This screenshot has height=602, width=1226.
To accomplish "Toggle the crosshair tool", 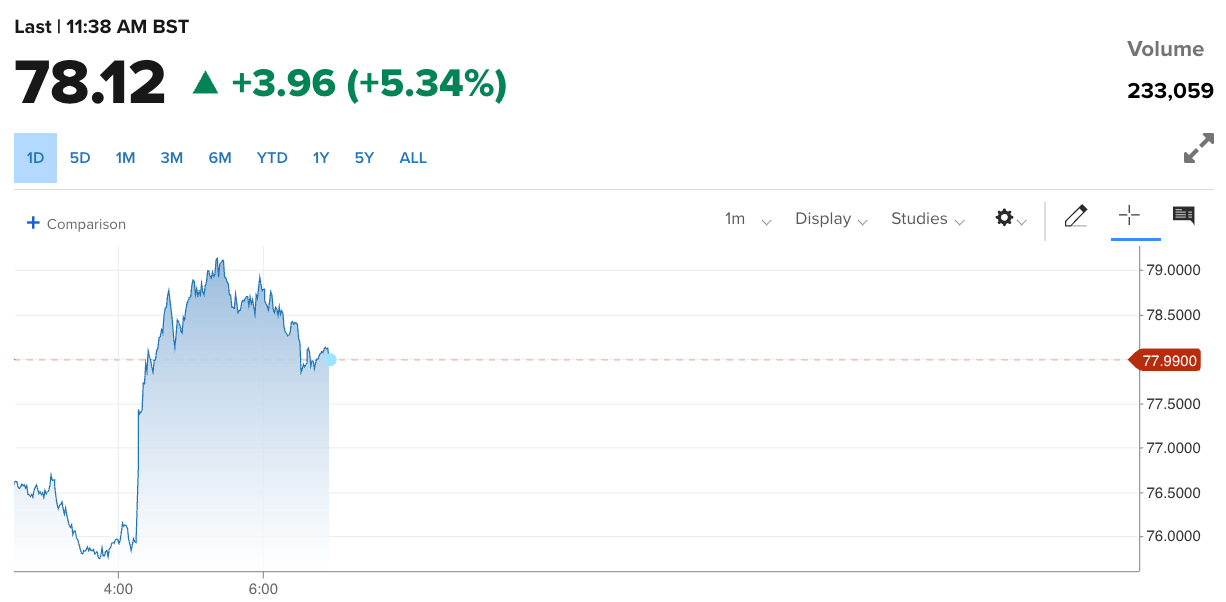I will tap(1129, 215).
